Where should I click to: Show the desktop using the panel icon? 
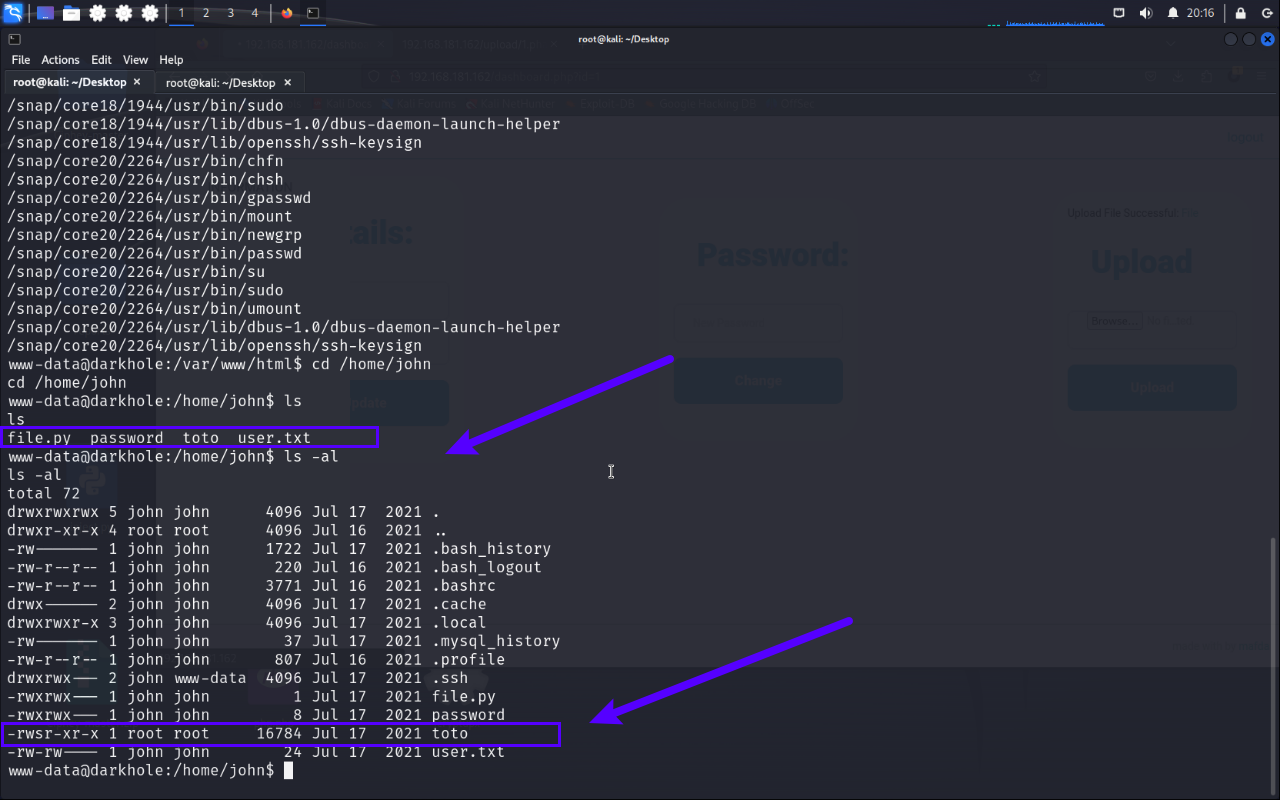[46, 13]
